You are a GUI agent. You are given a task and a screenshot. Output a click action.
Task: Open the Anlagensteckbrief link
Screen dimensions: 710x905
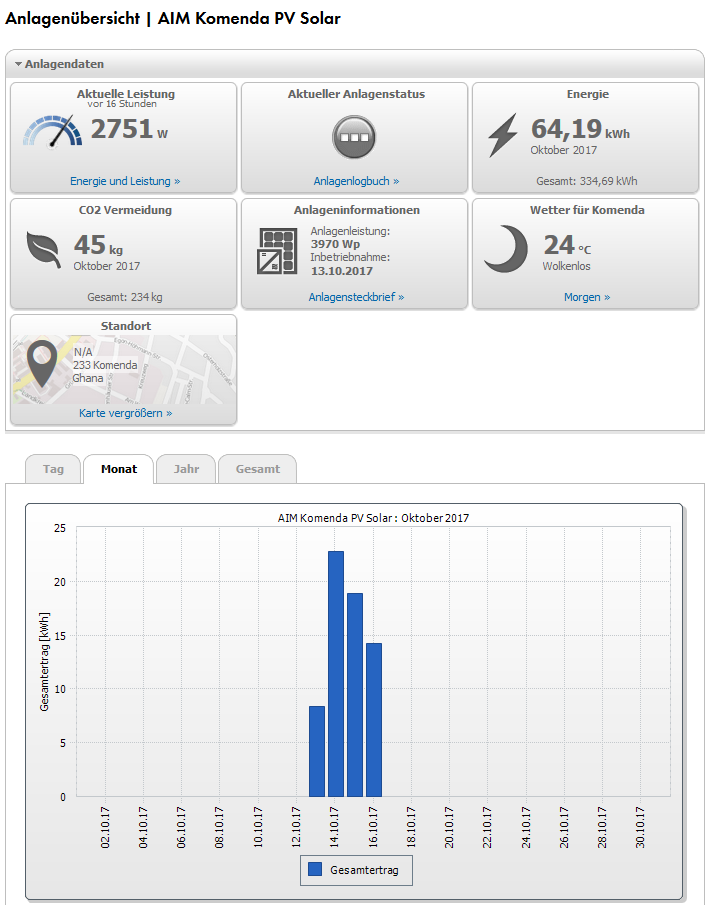[355, 297]
